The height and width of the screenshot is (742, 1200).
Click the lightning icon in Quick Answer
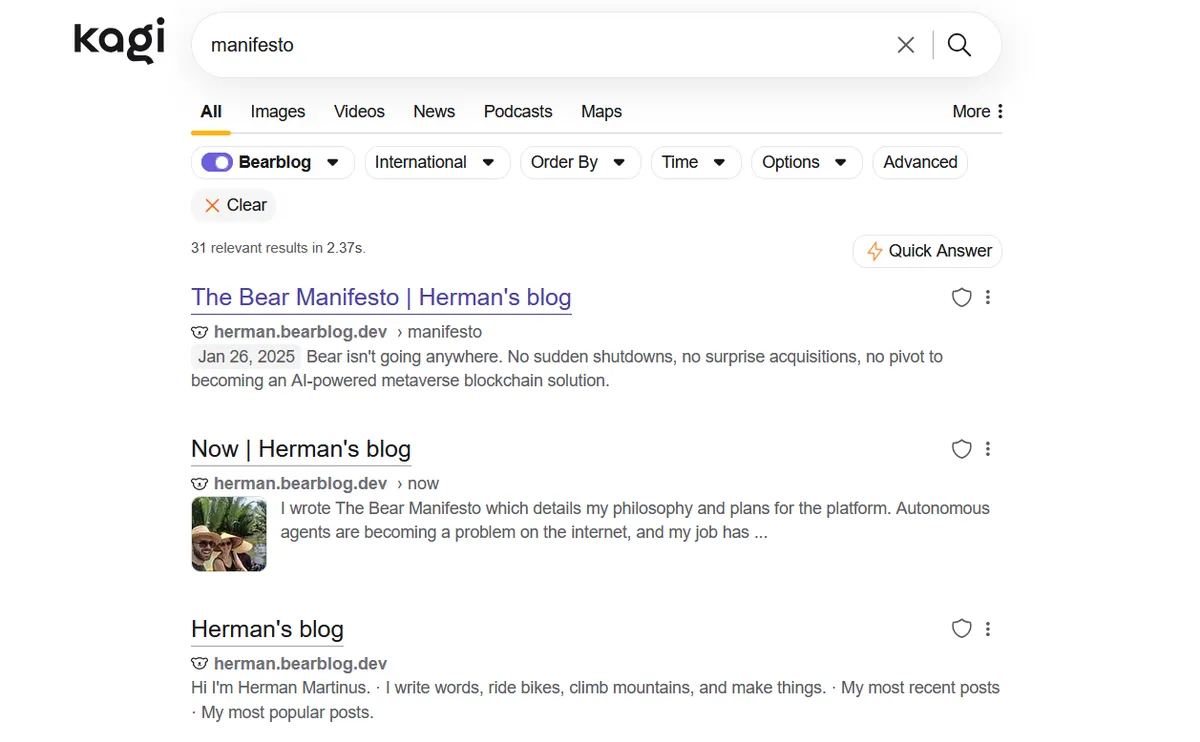click(874, 251)
